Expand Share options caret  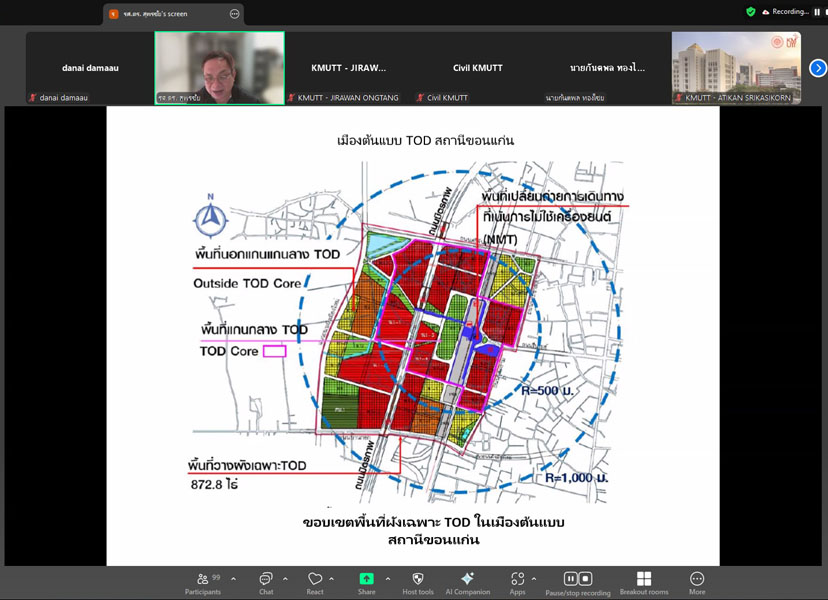click(x=386, y=578)
